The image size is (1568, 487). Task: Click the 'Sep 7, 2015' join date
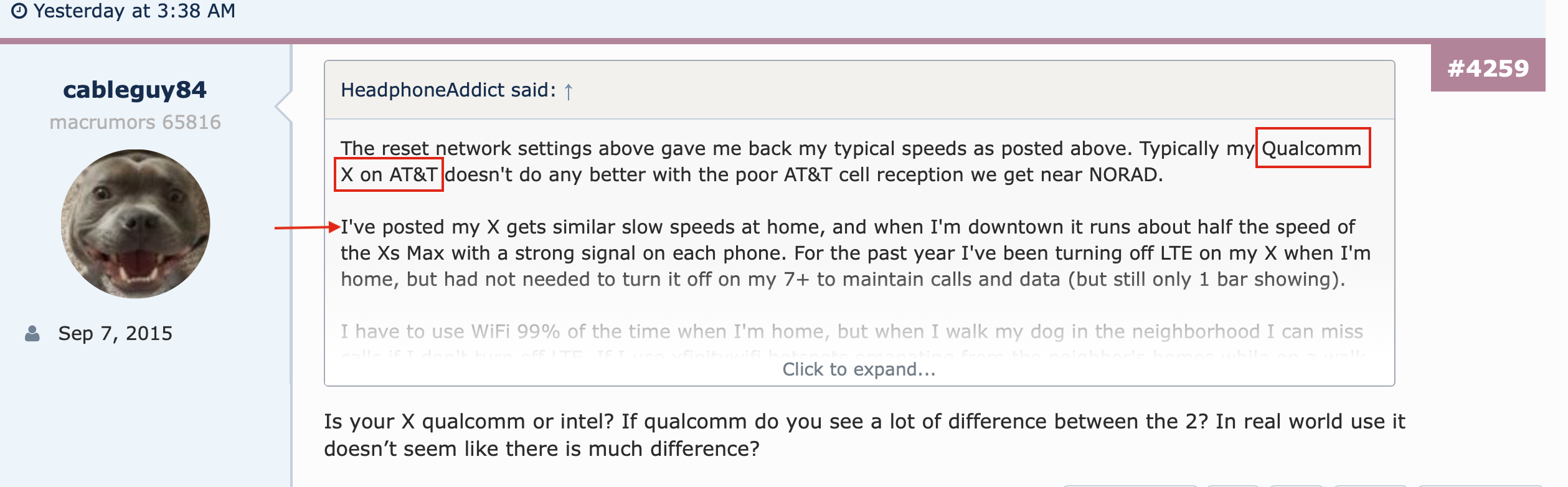[115, 334]
